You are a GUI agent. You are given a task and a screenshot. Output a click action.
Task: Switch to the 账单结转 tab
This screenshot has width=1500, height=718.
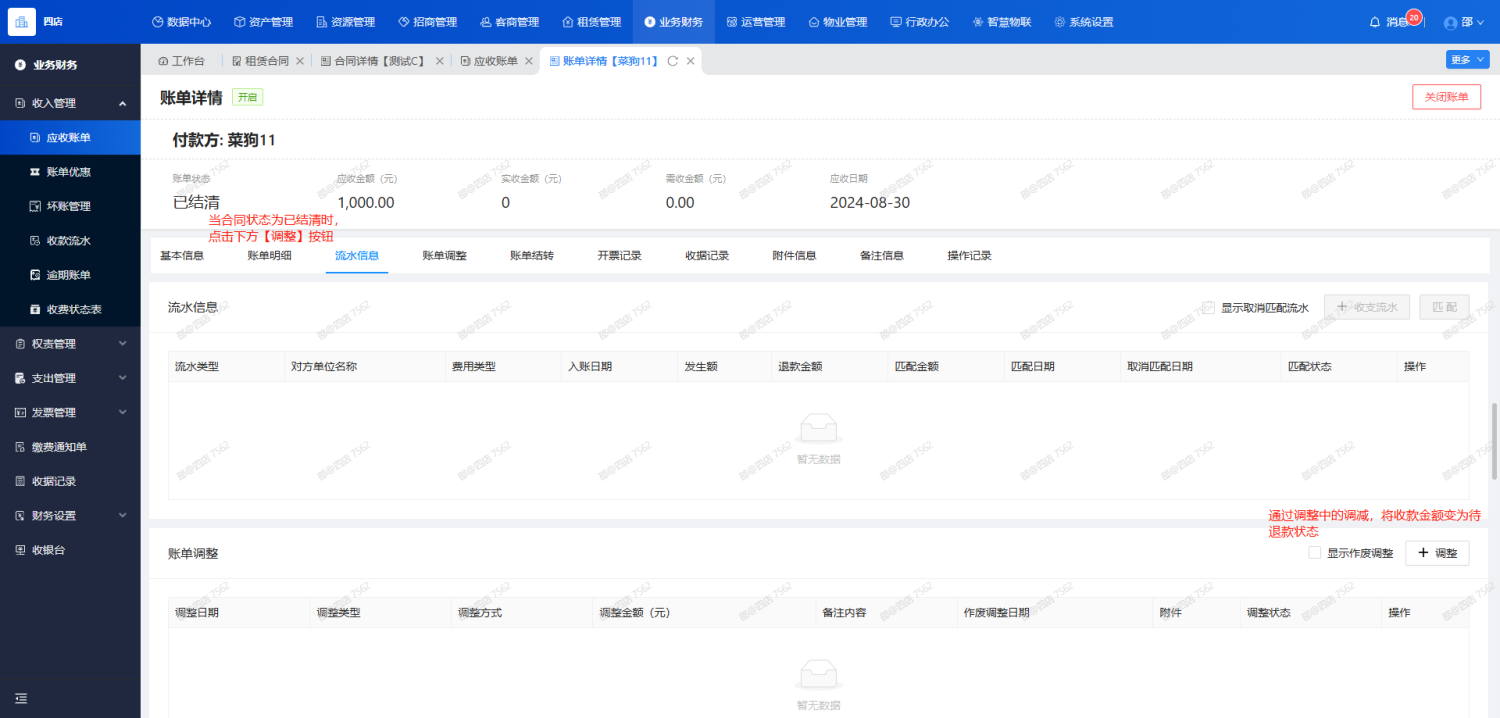(532, 256)
